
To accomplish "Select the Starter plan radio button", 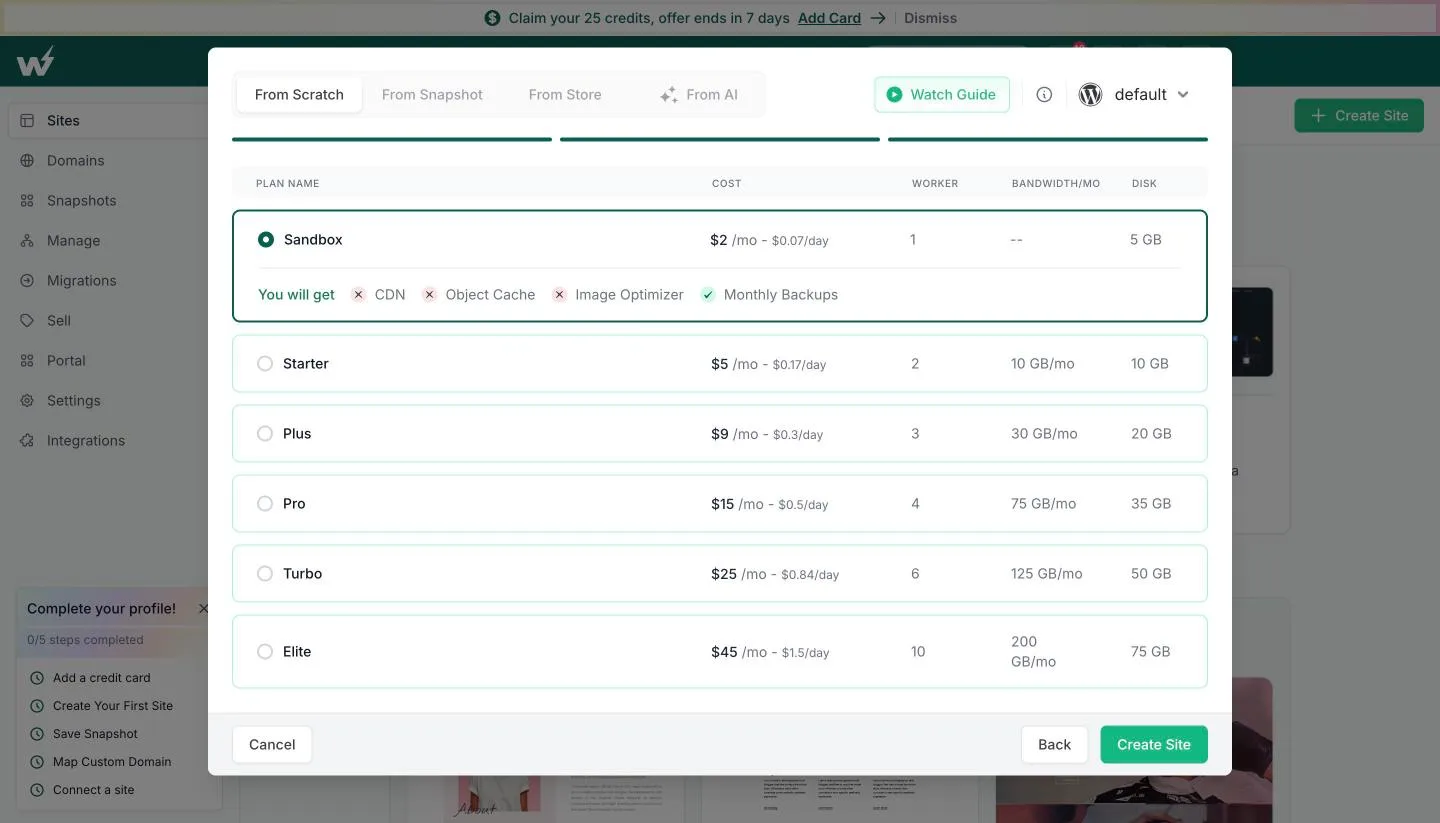I will (265, 364).
